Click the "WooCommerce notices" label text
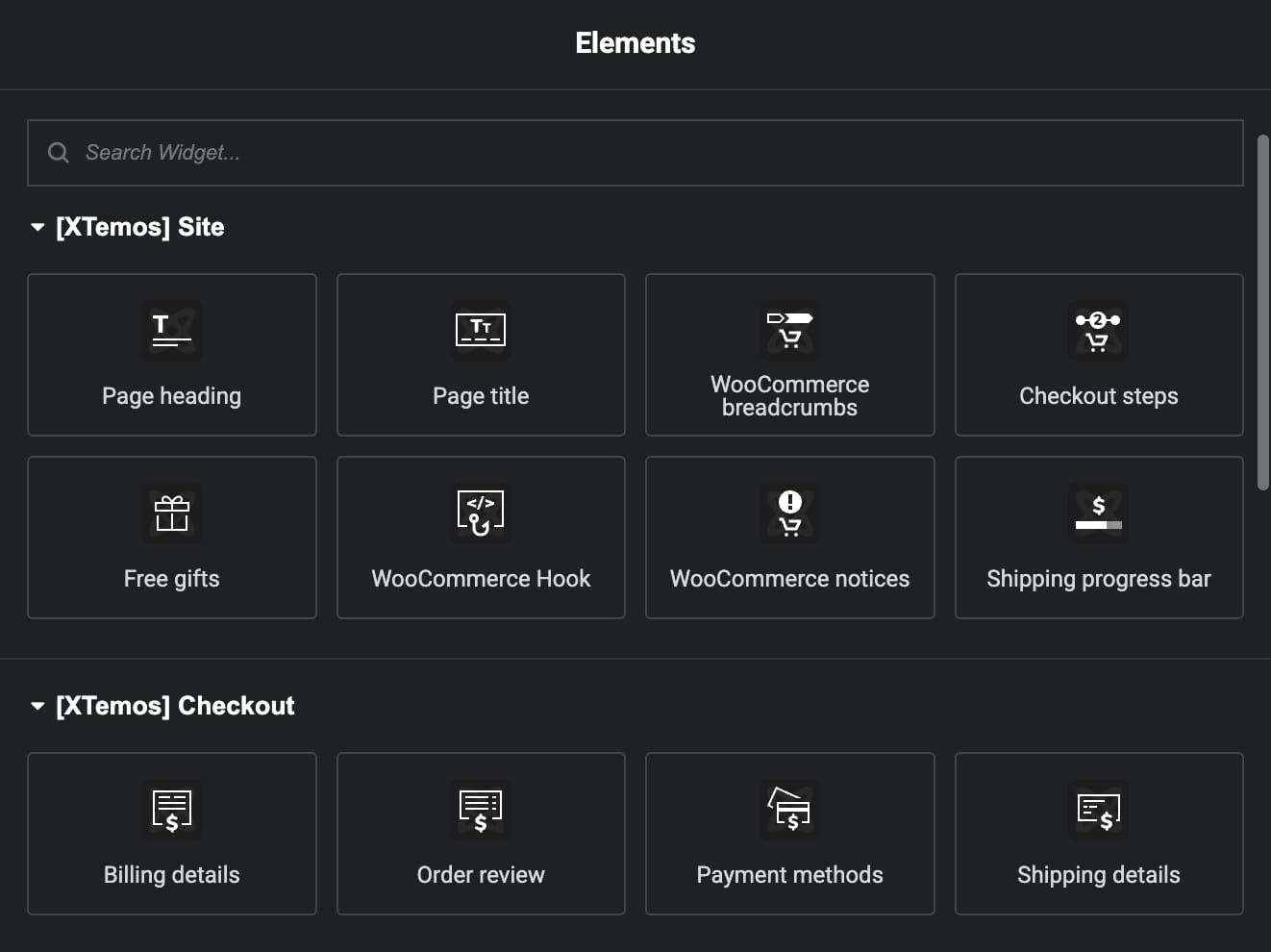 click(790, 579)
